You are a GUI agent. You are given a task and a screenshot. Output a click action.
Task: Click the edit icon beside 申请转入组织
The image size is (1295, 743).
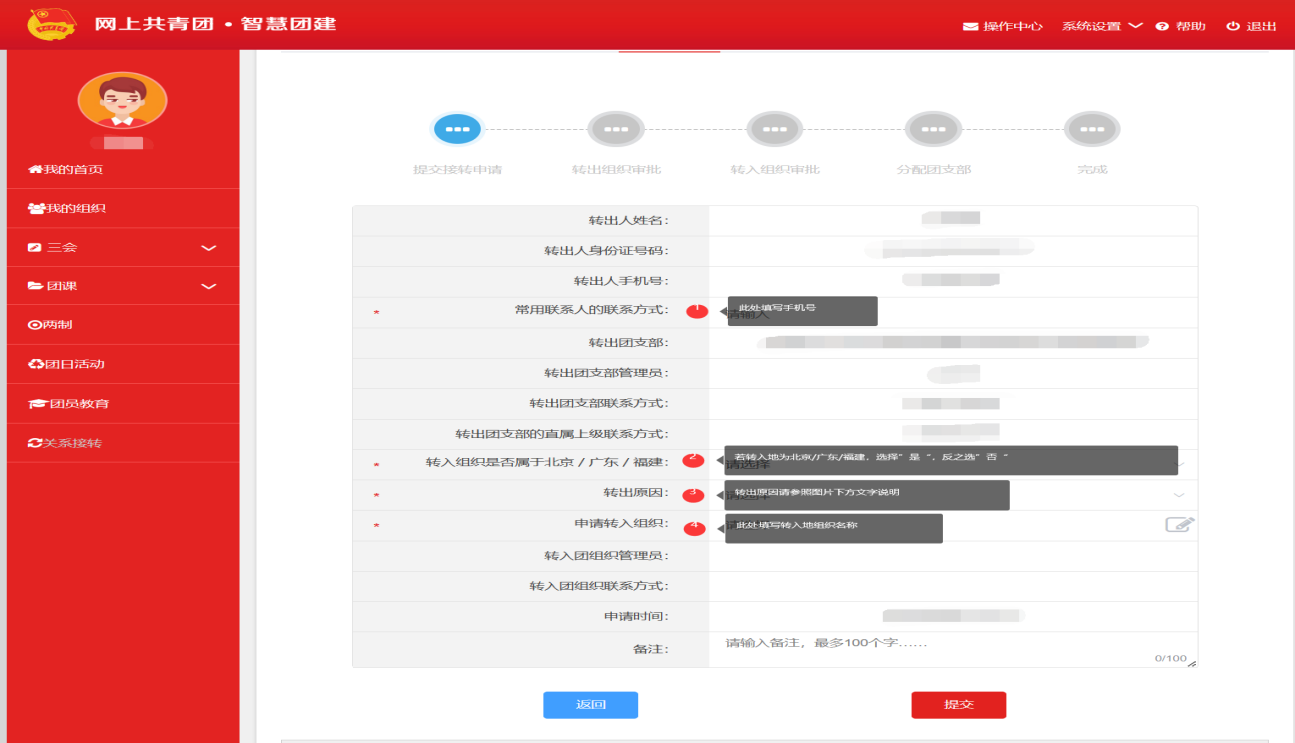pos(1179,525)
